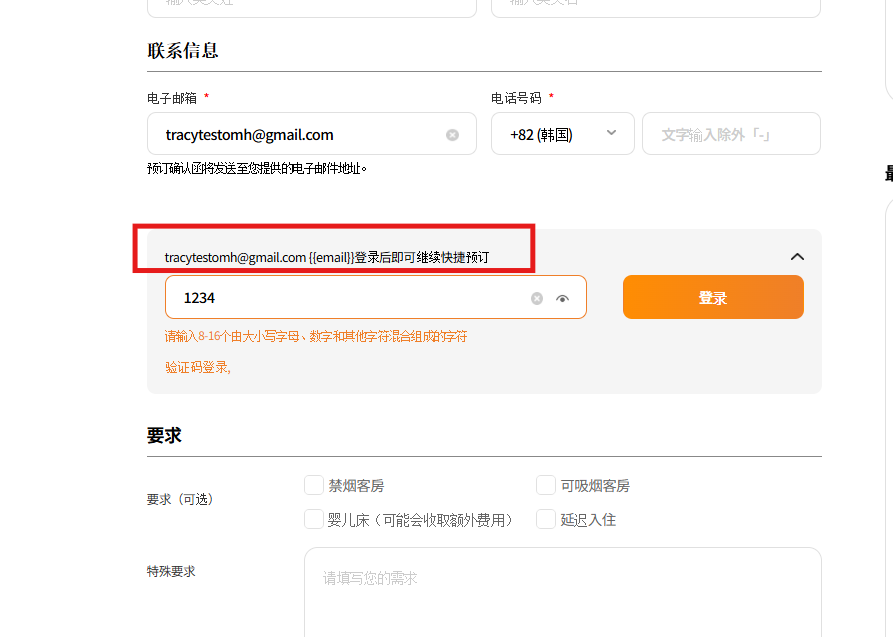Focus the email input field
This screenshot has height=637, width=893.
(312, 134)
